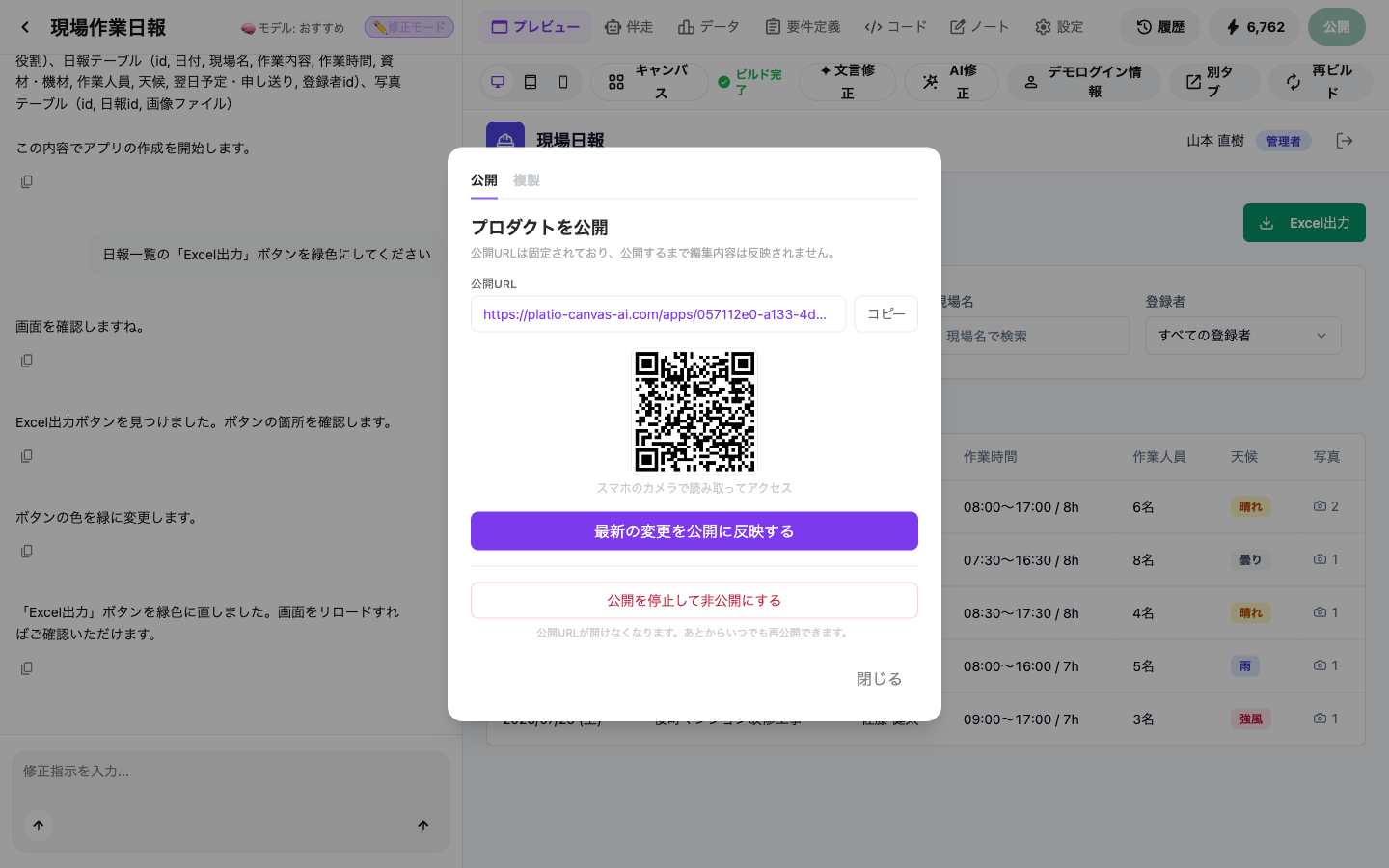Image resolution: width=1389 pixels, height=868 pixels.
Task: Click the 文言修正 button
Action: [847, 82]
